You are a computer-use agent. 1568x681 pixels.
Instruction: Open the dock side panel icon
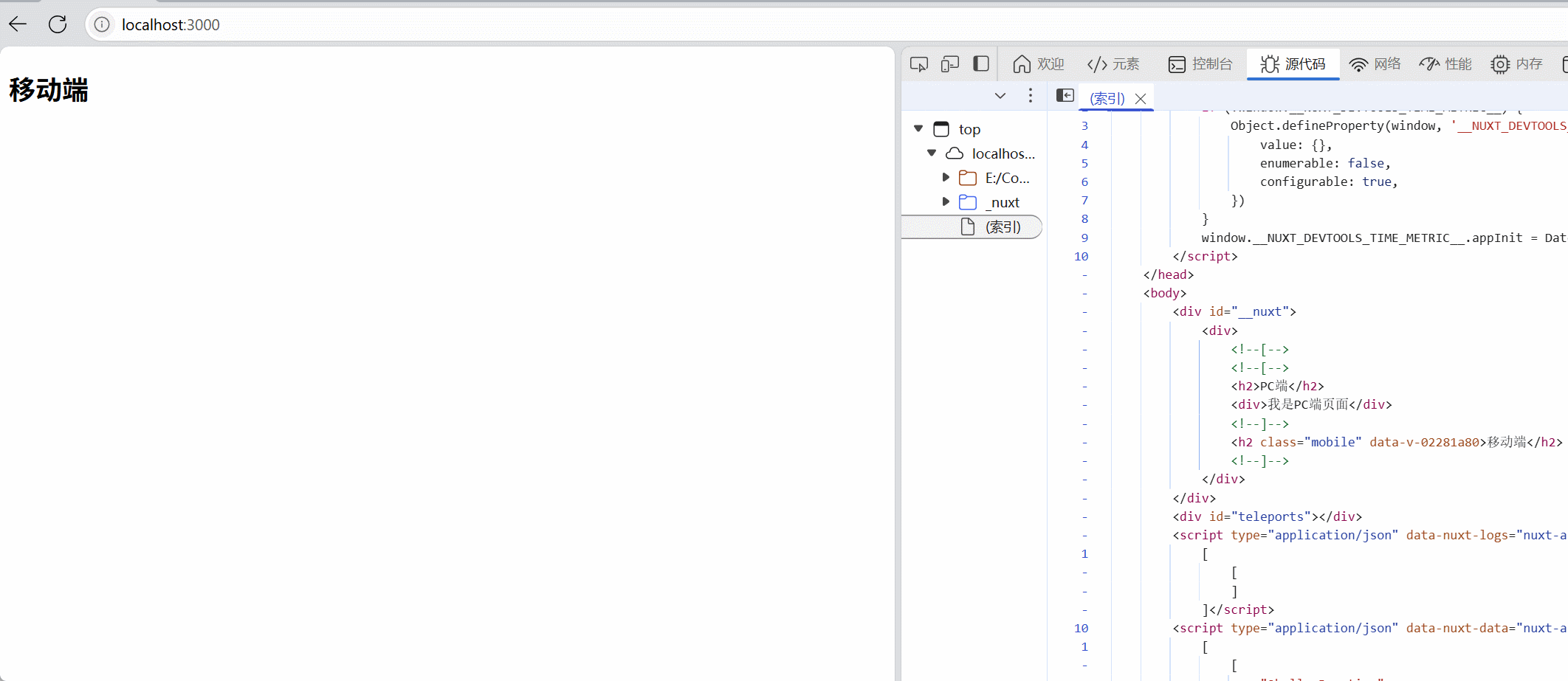click(981, 64)
